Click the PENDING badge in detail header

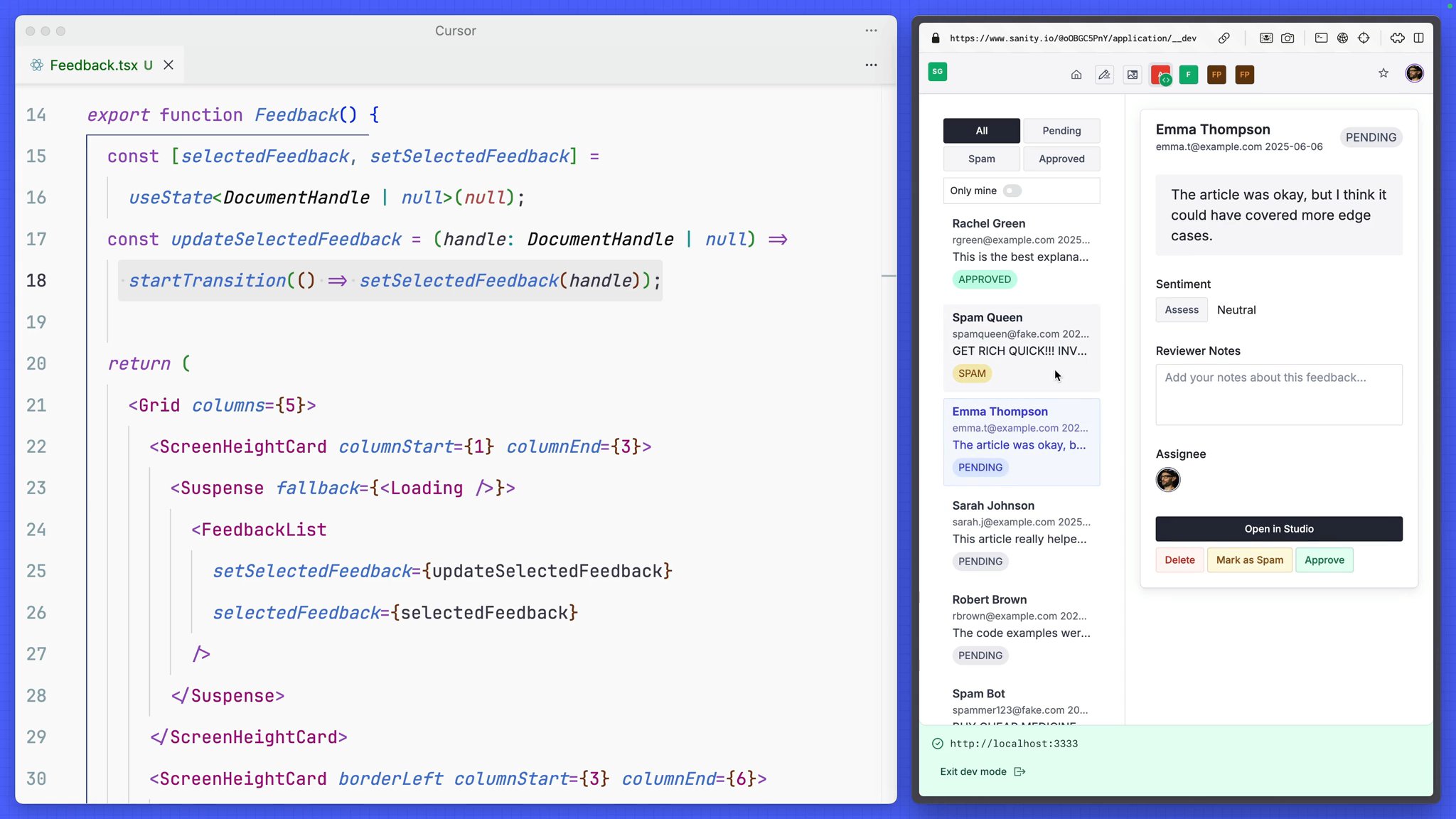click(1371, 137)
